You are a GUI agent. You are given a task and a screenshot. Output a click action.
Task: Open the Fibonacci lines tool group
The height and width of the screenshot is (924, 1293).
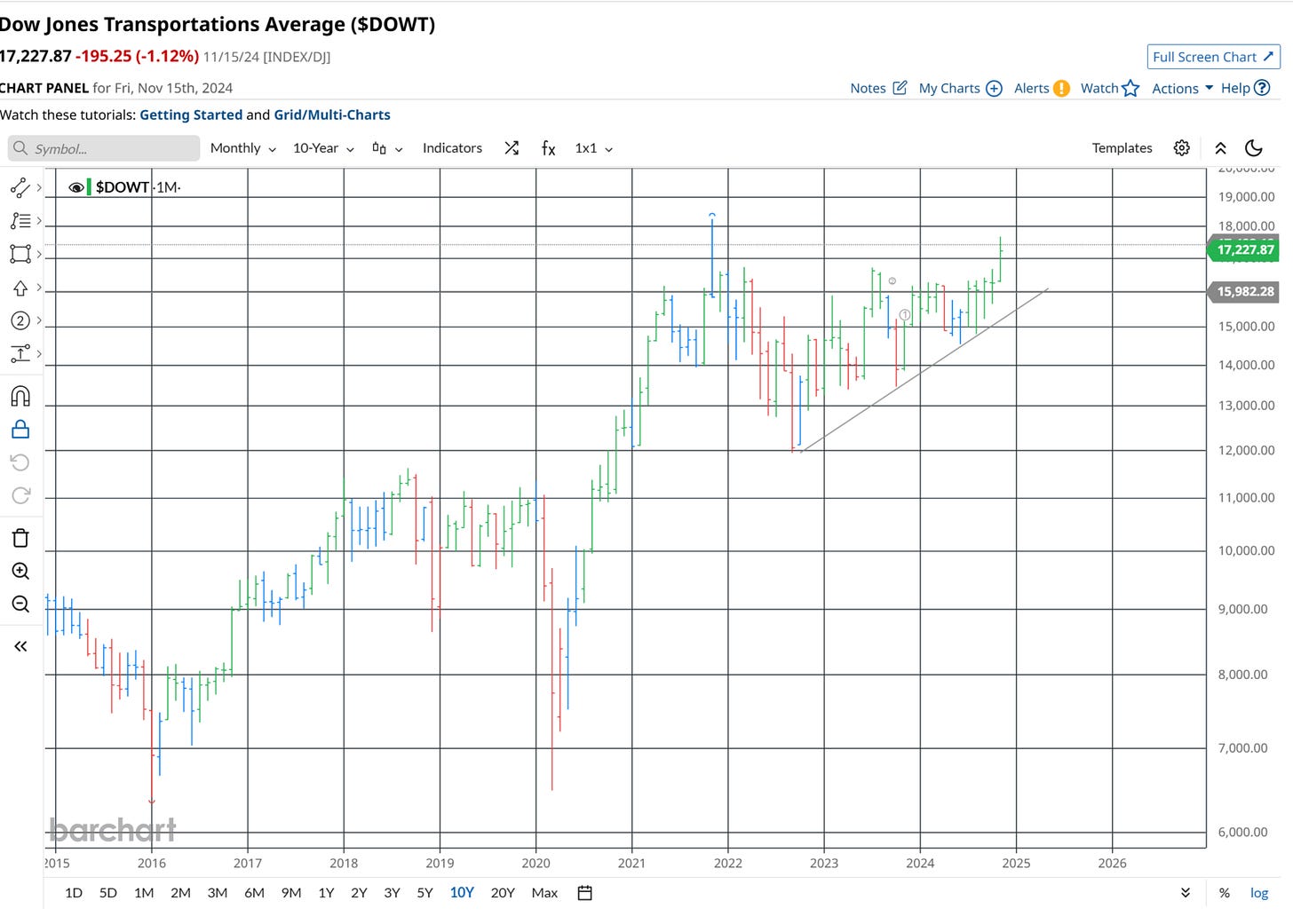click(x=20, y=221)
